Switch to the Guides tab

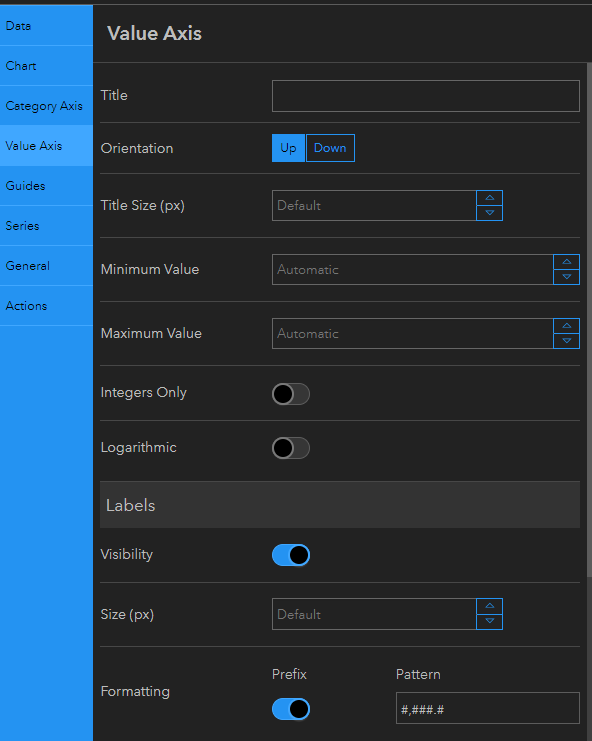(x=46, y=186)
